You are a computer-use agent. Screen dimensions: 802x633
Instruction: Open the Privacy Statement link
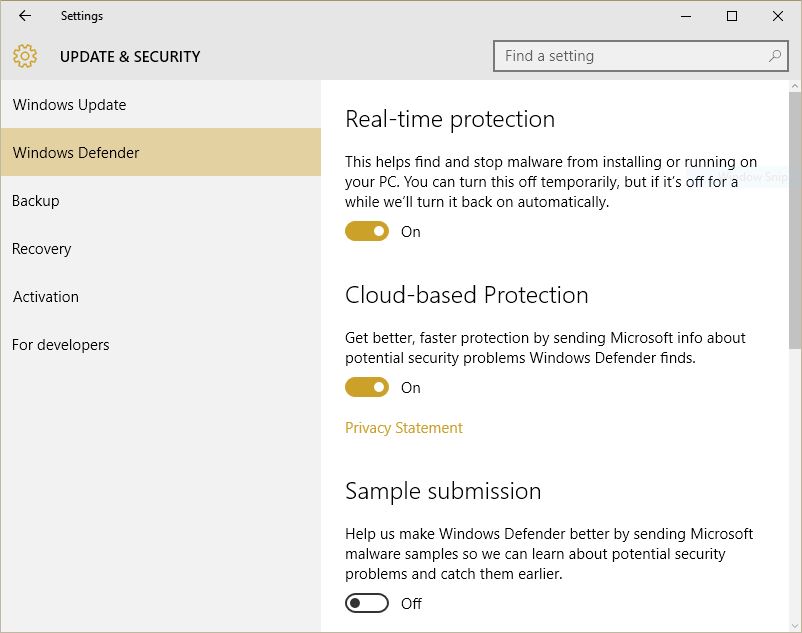coord(403,427)
